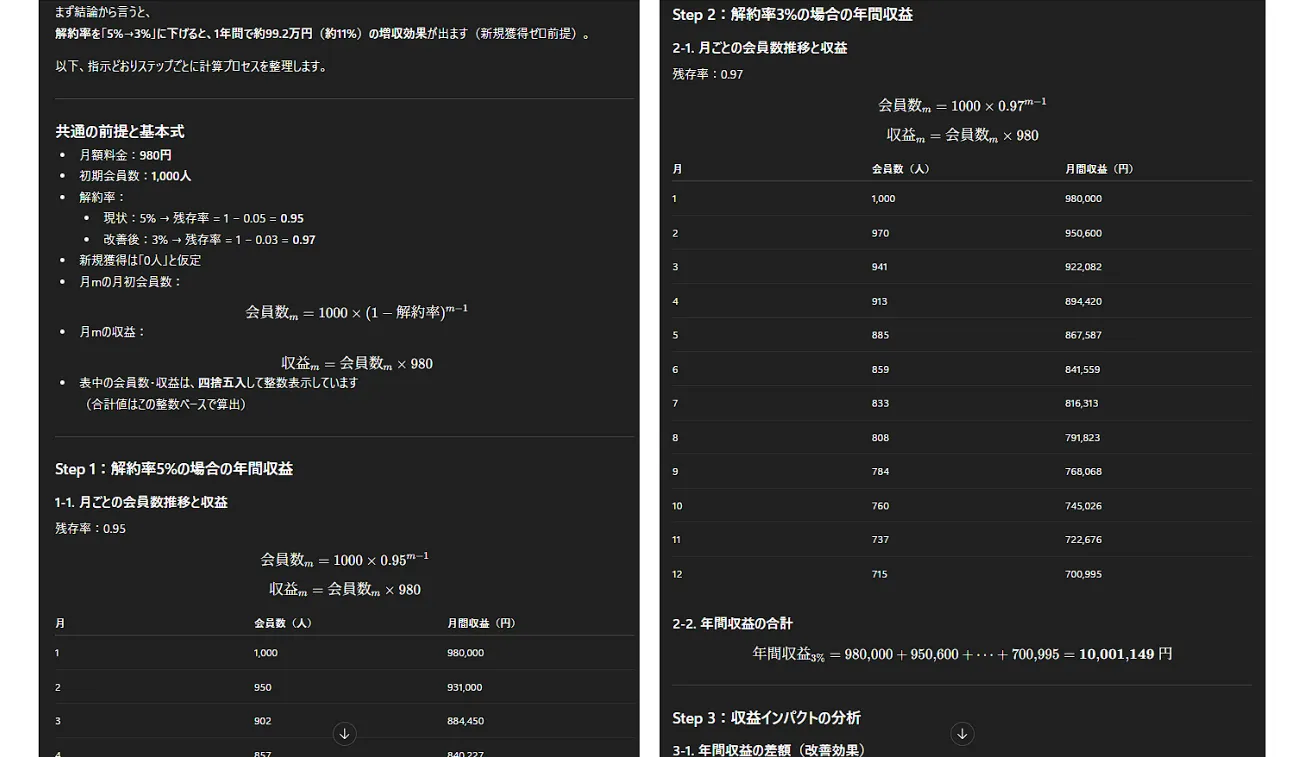Screen dimensions: 1309x757
Task: Click the 月額料金：980円 bullet item
Action: pos(125,156)
